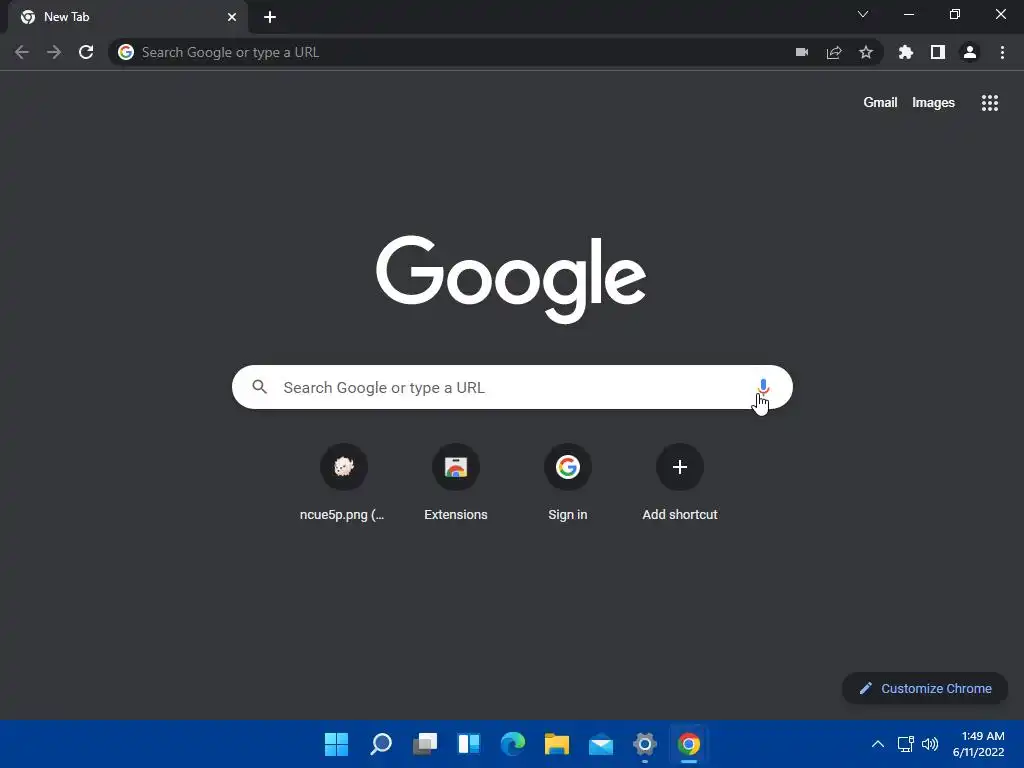This screenshot has width=1024, height=768.
Task: Open the Images link
Action: coord(933,103)
